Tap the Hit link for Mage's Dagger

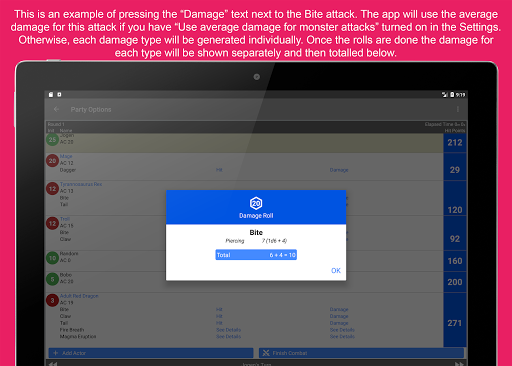click(x=219, y=170)
